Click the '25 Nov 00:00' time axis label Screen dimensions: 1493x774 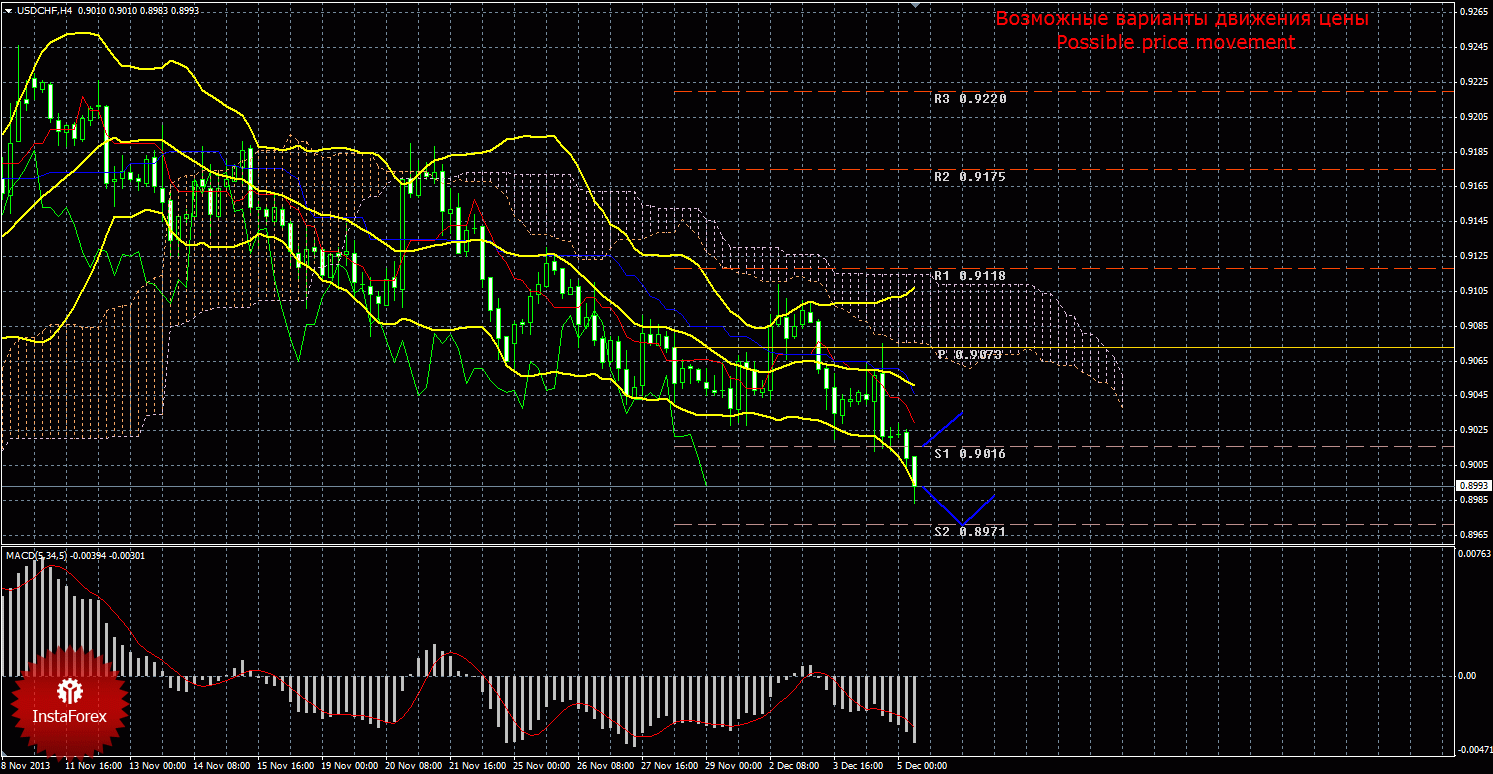[541, 767]
